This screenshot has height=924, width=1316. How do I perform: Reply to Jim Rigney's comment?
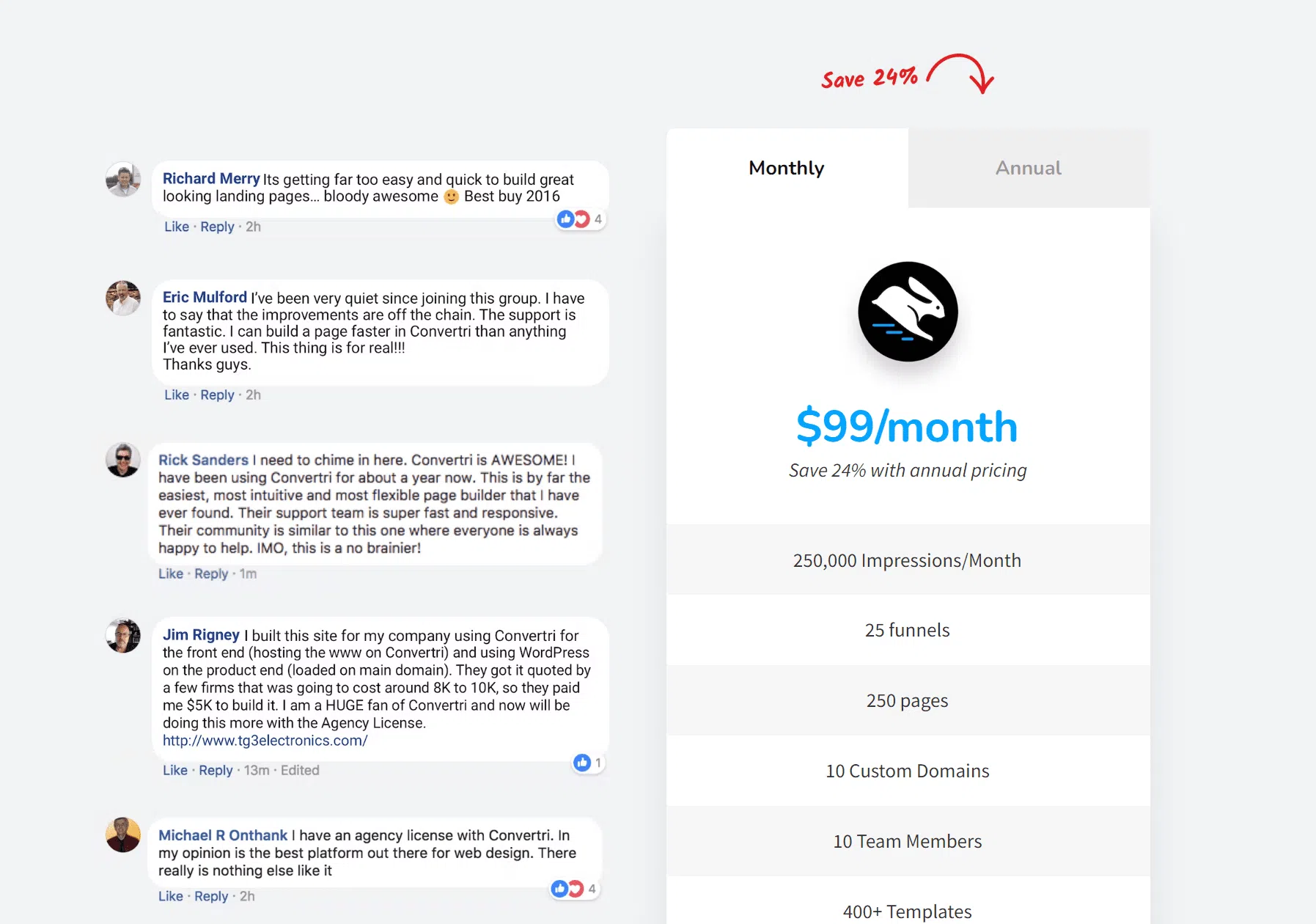tap(216, 770)
